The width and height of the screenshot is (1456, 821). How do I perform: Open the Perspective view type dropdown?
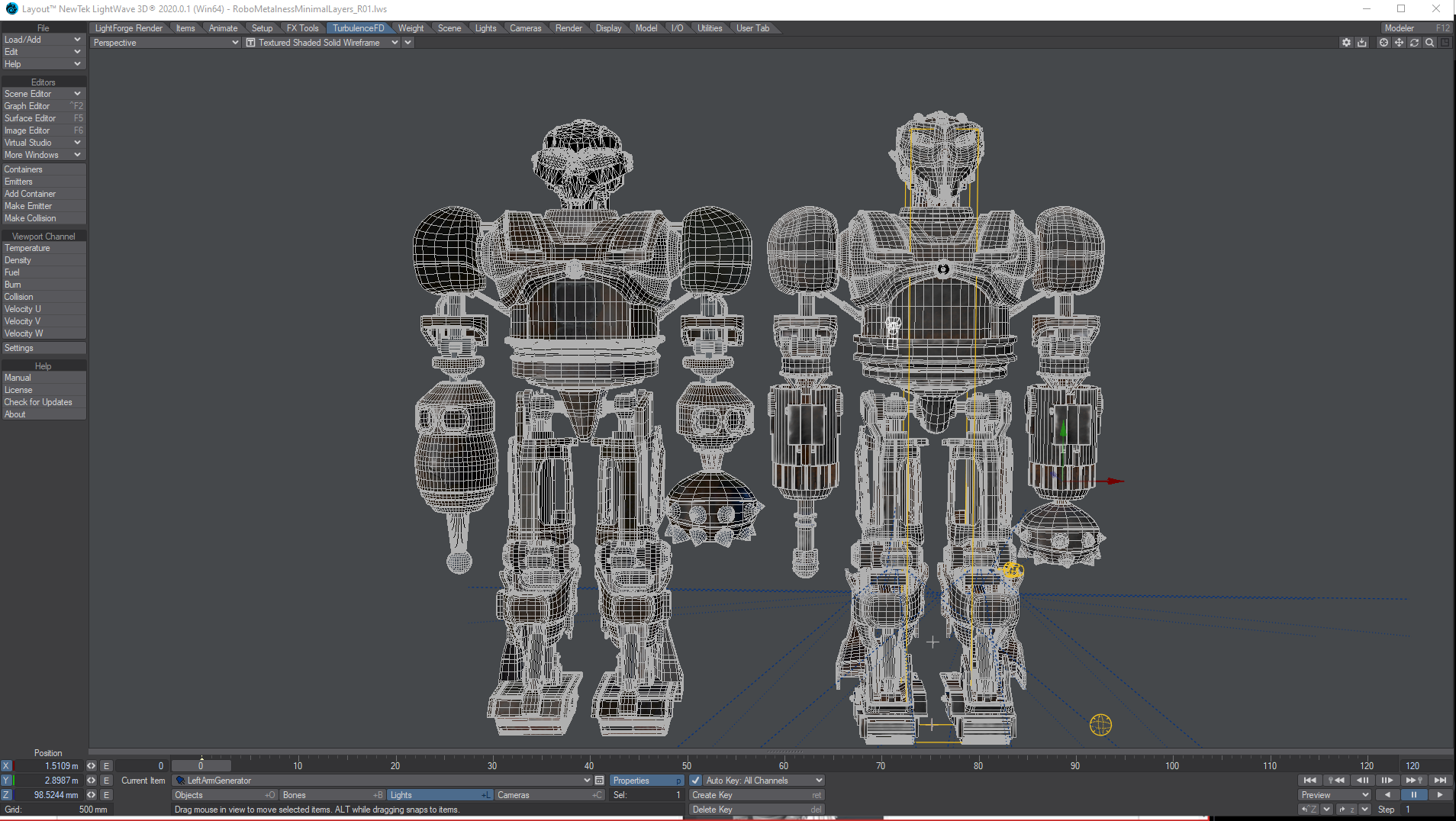coord(166,43)
